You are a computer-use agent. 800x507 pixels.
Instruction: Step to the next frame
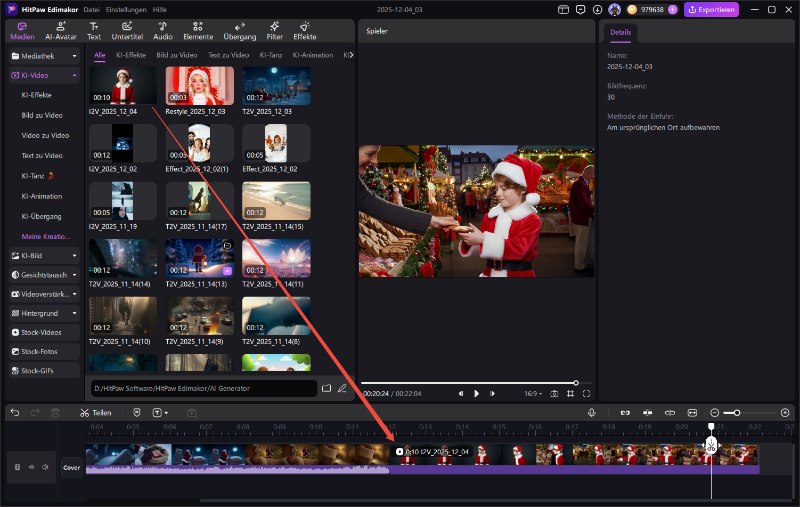pos(492,394)
